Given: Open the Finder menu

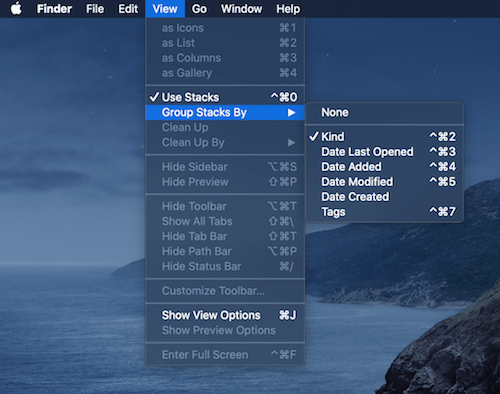Looking at the screenshot, I should 54,9.
